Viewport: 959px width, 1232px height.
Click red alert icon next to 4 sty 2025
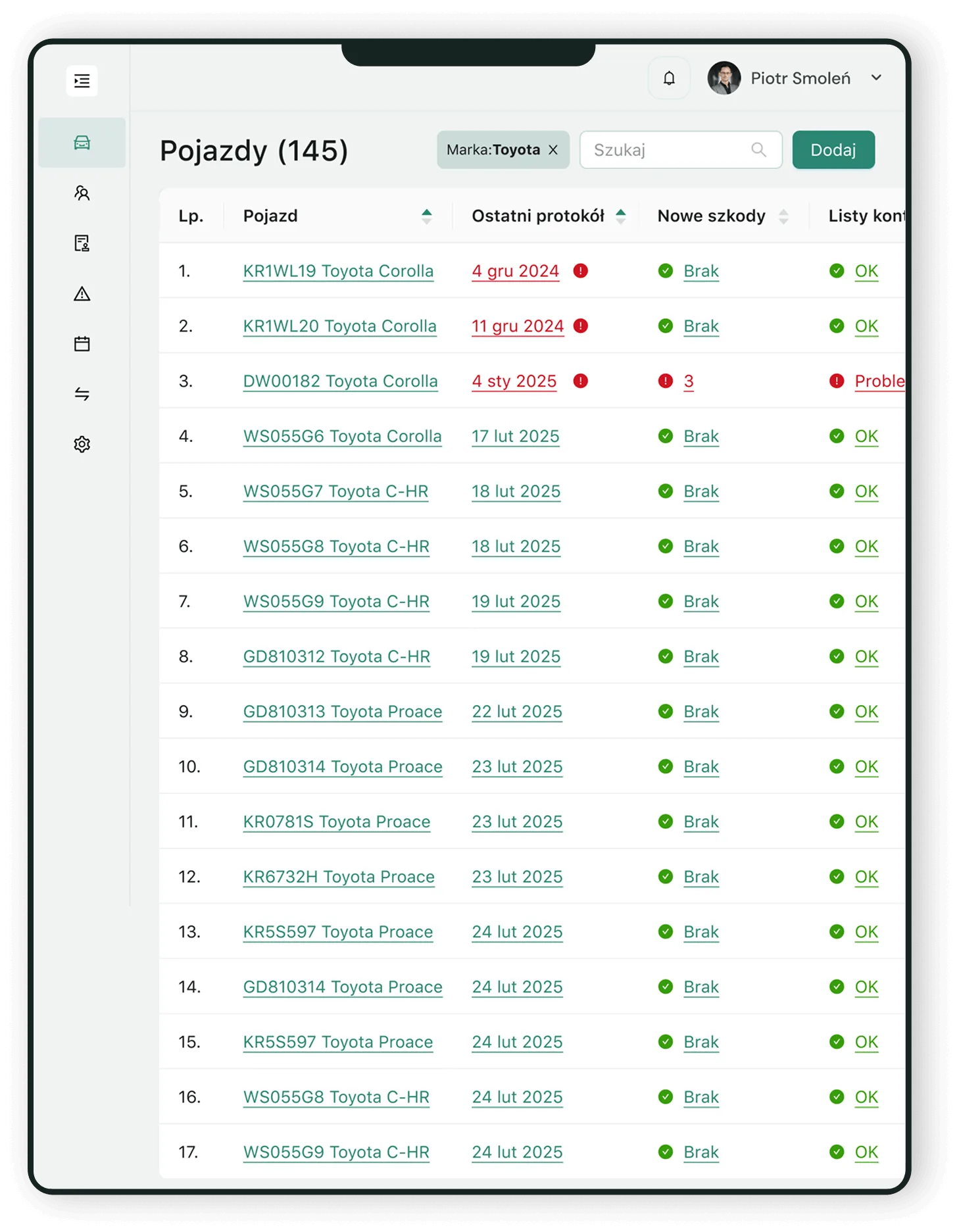[x=580, y=381]
